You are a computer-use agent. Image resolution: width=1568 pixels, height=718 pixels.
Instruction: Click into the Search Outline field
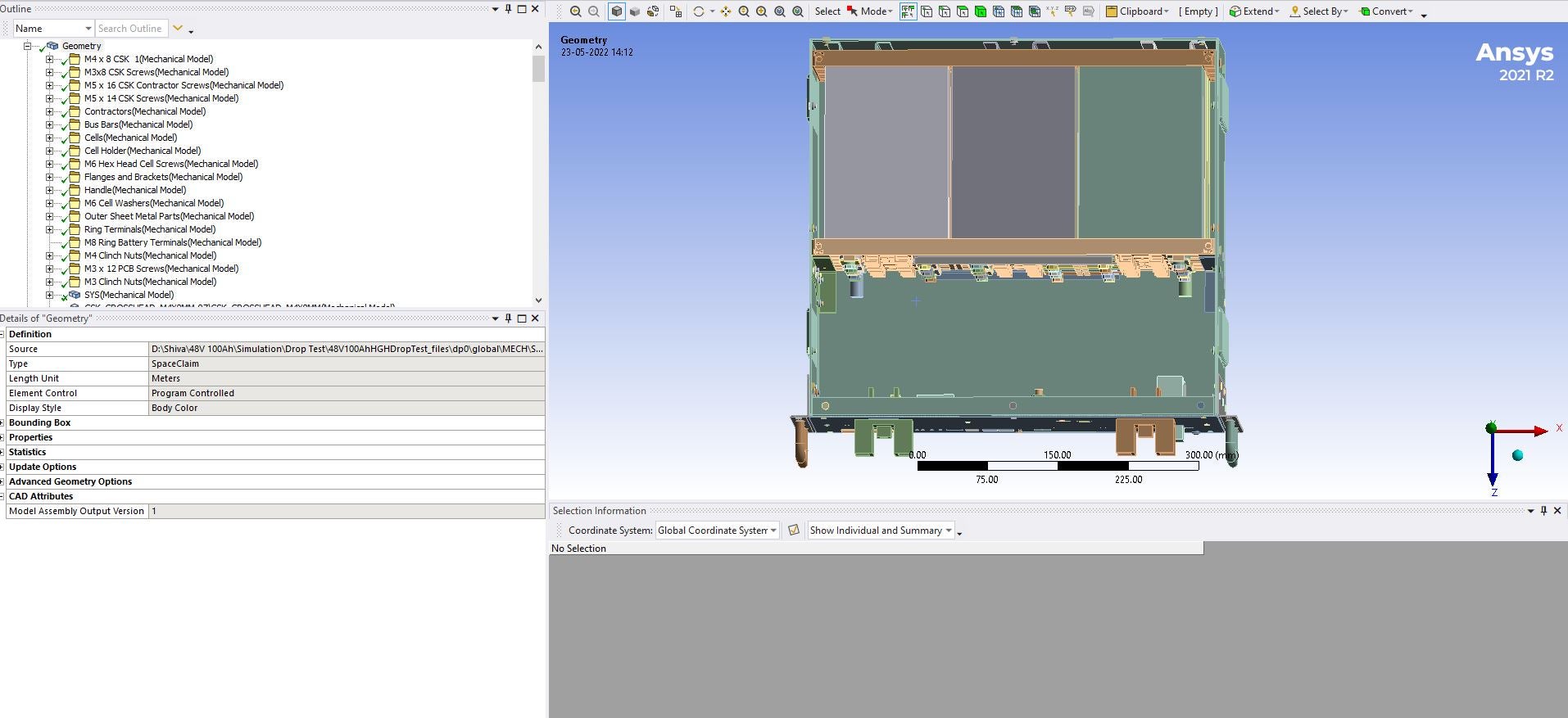coord(131,29)
